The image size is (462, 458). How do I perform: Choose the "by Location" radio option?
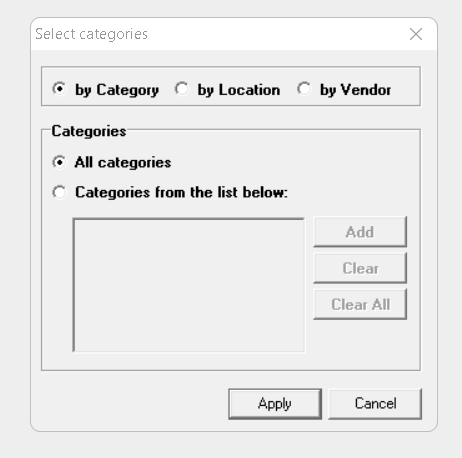click(182, 89)
